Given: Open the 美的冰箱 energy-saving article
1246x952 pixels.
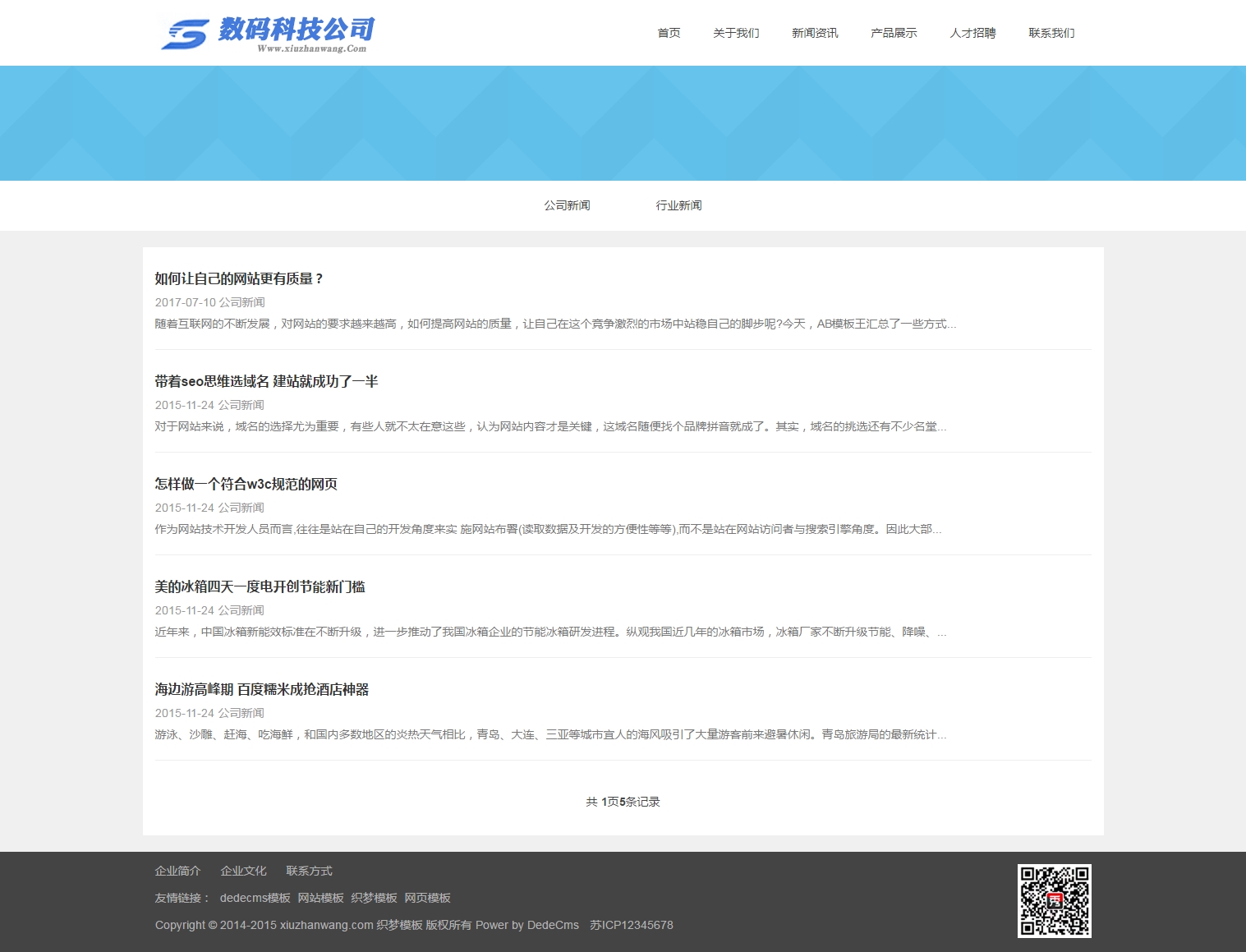Looking at the screenshot, I should pyautogui.click(x=260, y=587).
